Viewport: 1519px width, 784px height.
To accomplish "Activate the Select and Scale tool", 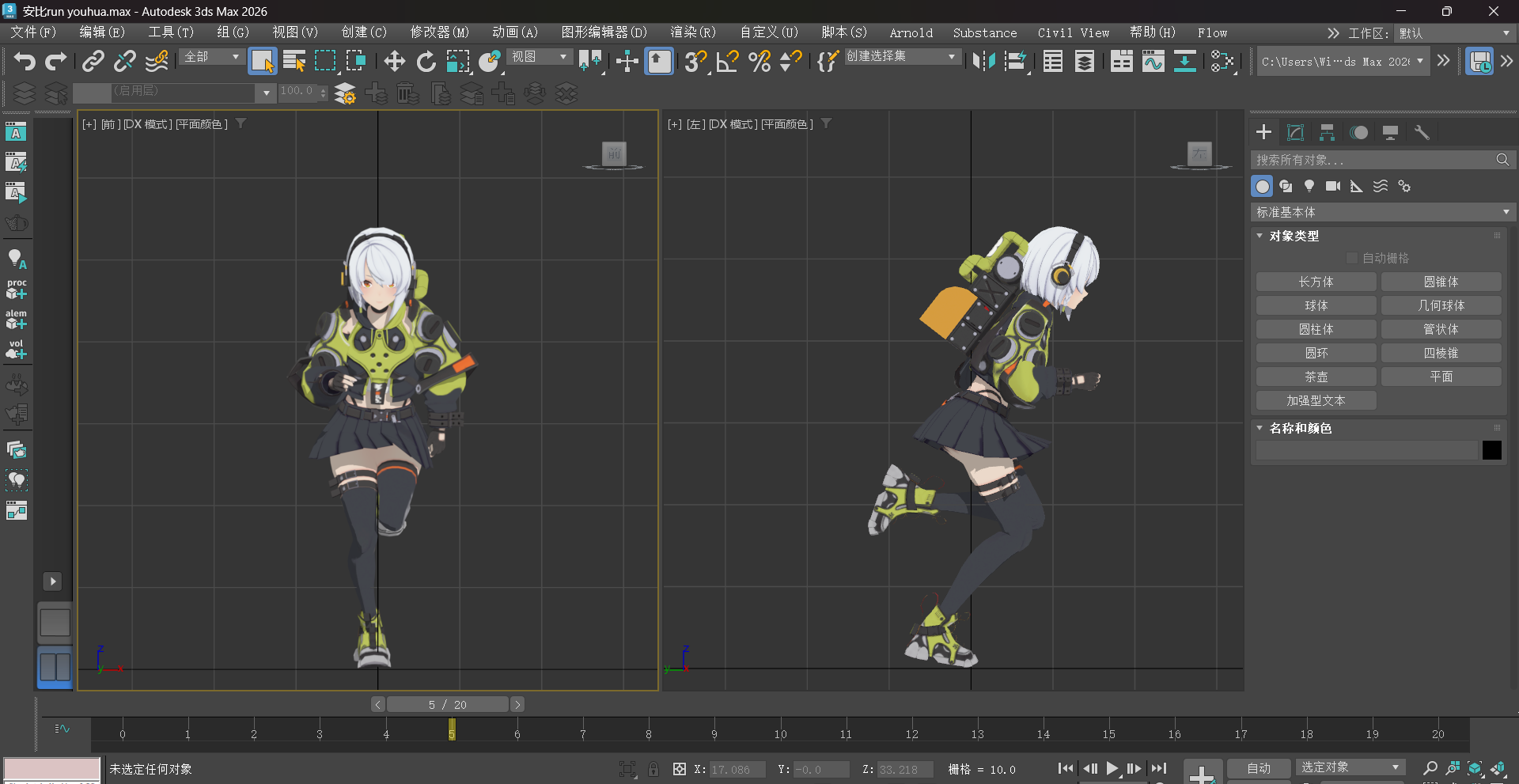I will [x=457, y=61].
